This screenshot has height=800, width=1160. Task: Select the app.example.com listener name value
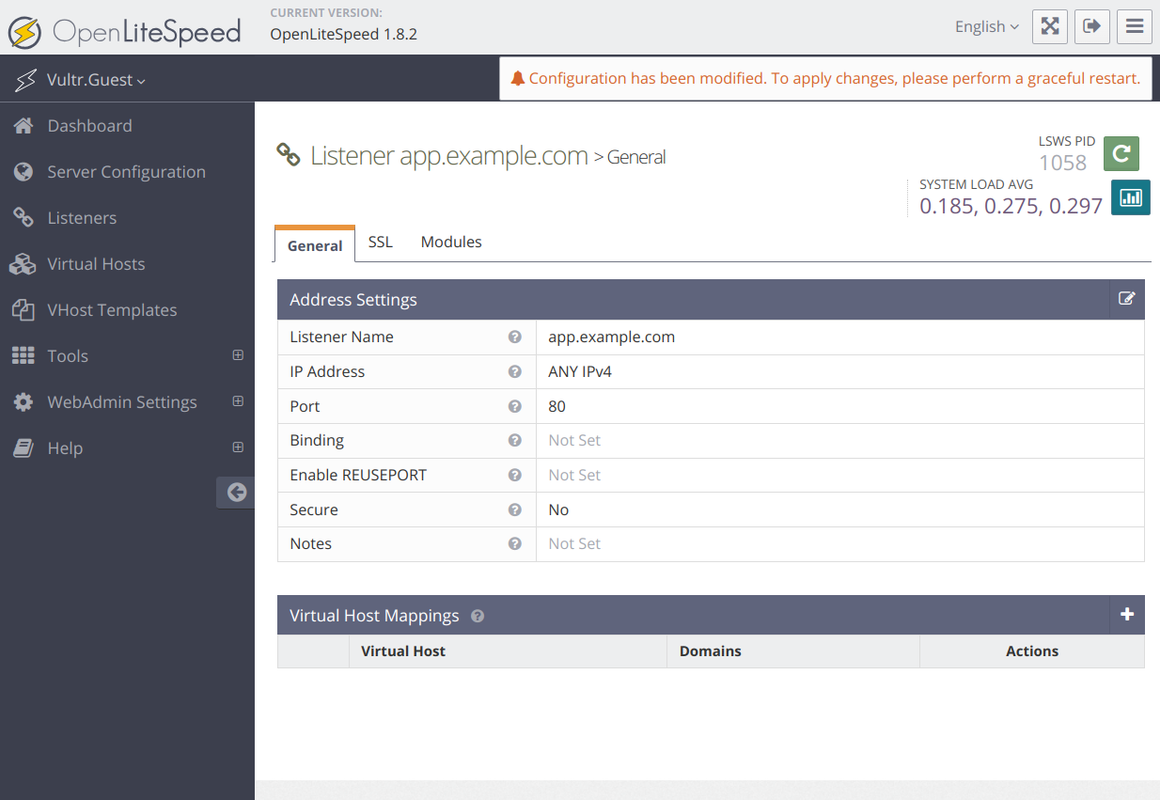pos(611,337)
